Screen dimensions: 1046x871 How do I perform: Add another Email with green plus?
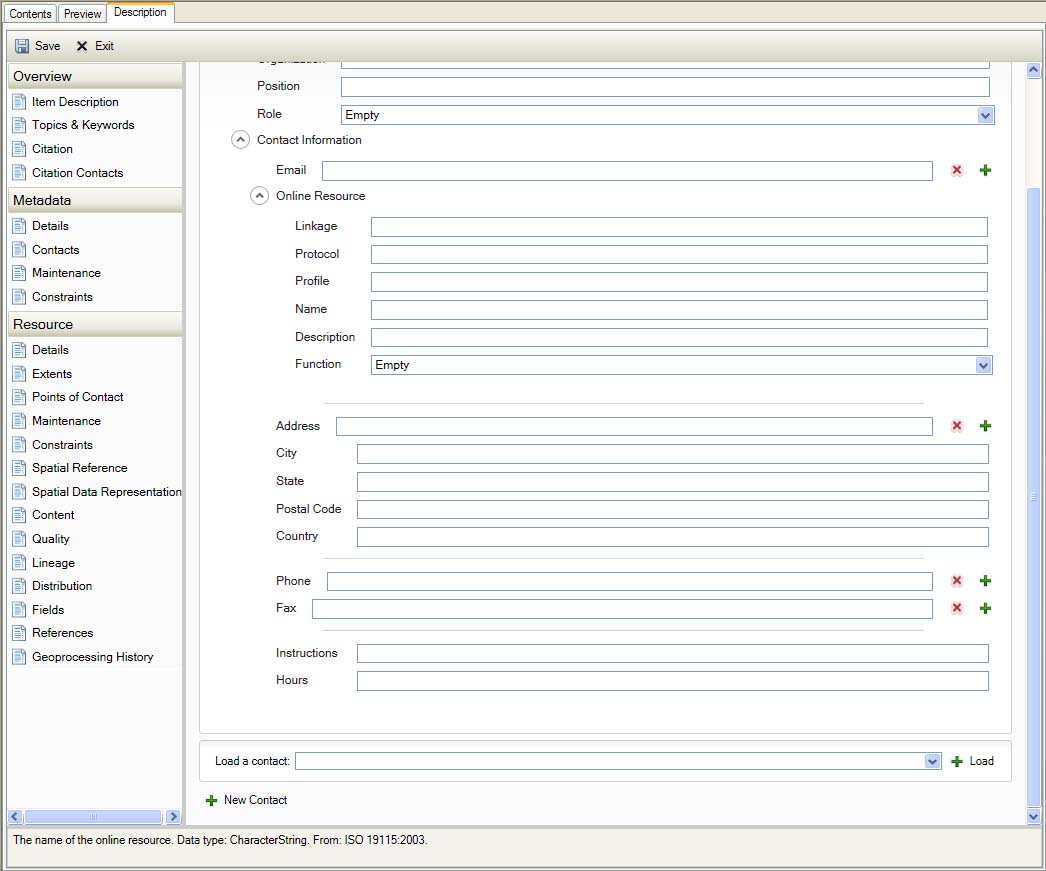click(x=985, y=171)
